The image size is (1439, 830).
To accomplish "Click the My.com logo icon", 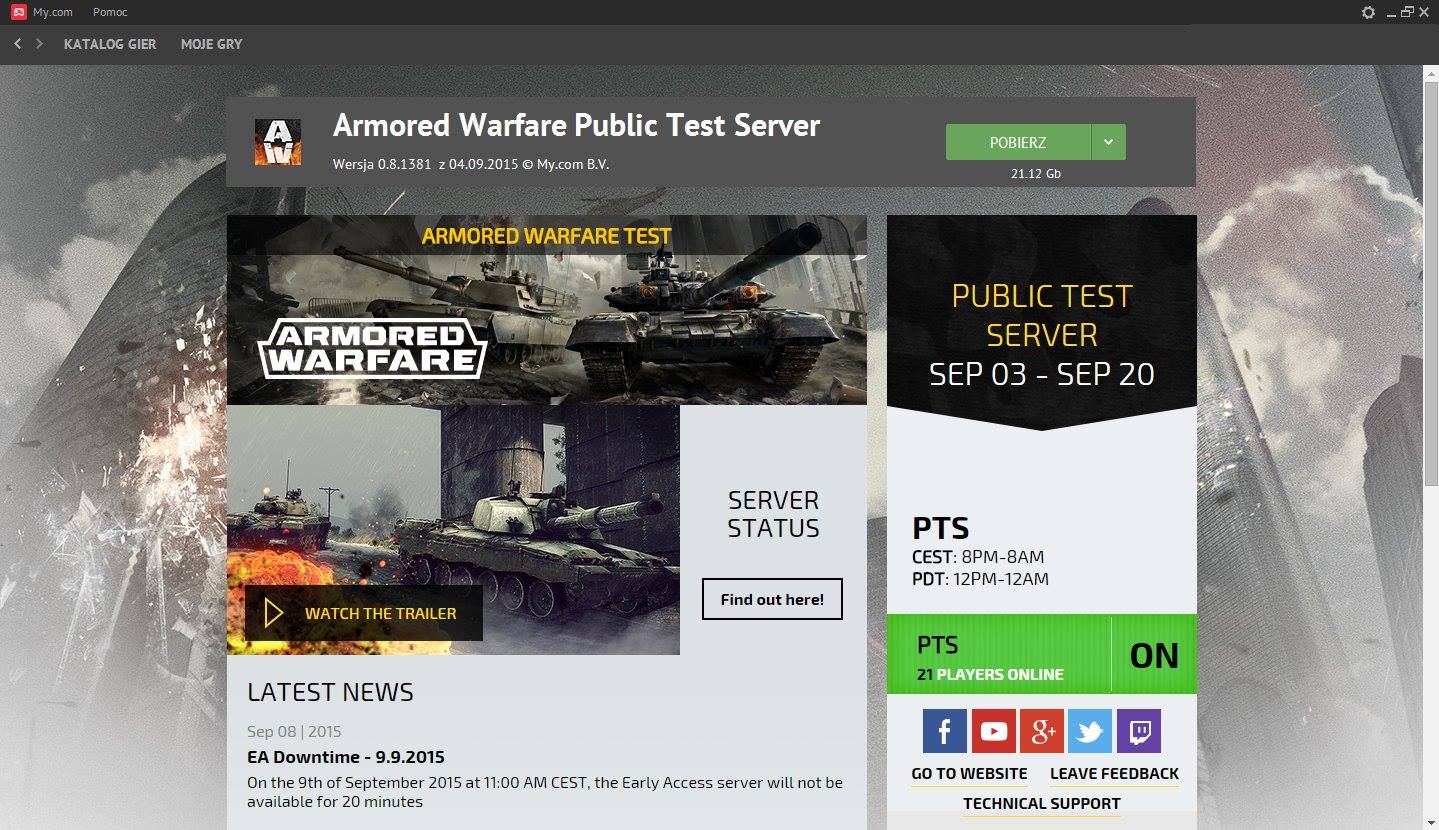I will 18,12.
